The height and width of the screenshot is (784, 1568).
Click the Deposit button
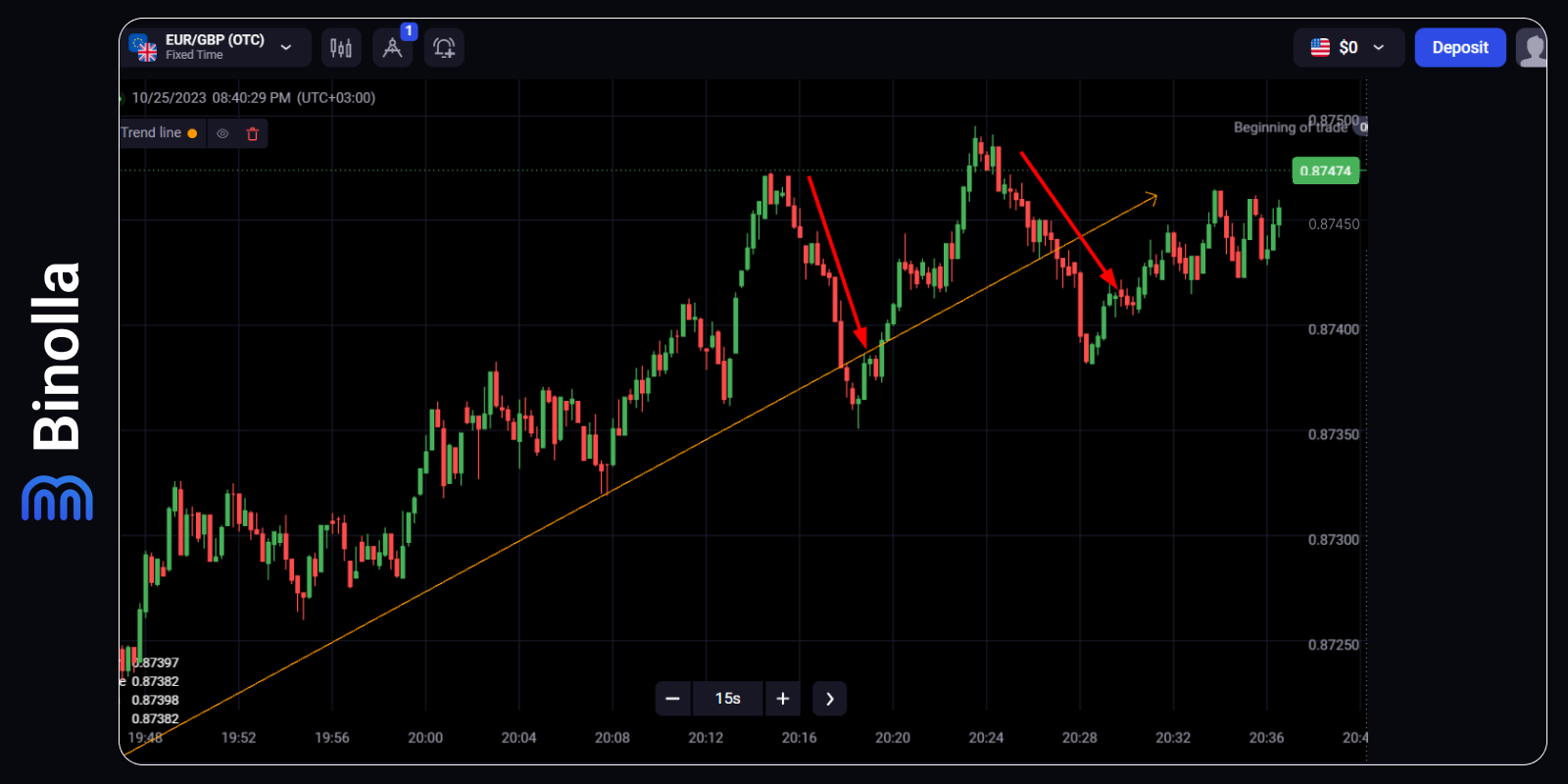pos(1459,47)
